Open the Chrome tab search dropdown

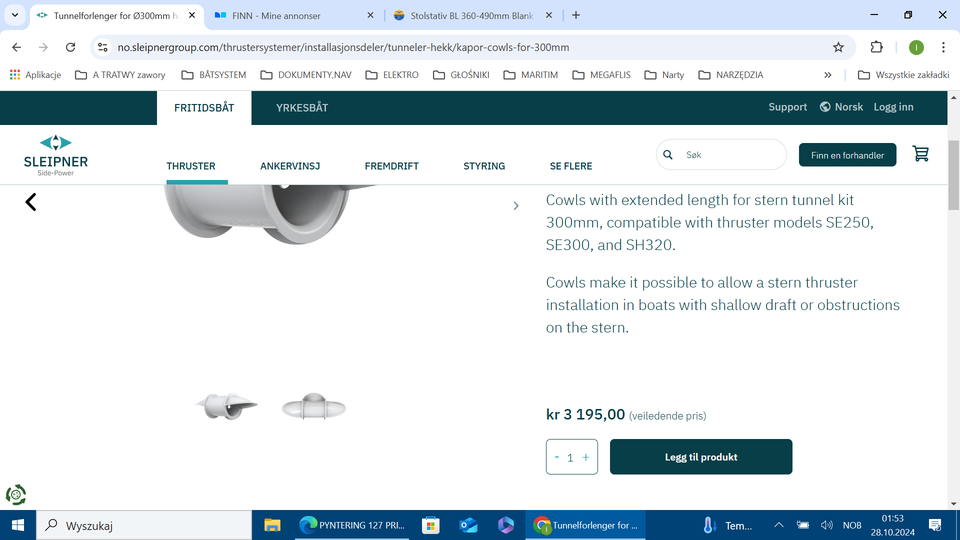[15, 15]
